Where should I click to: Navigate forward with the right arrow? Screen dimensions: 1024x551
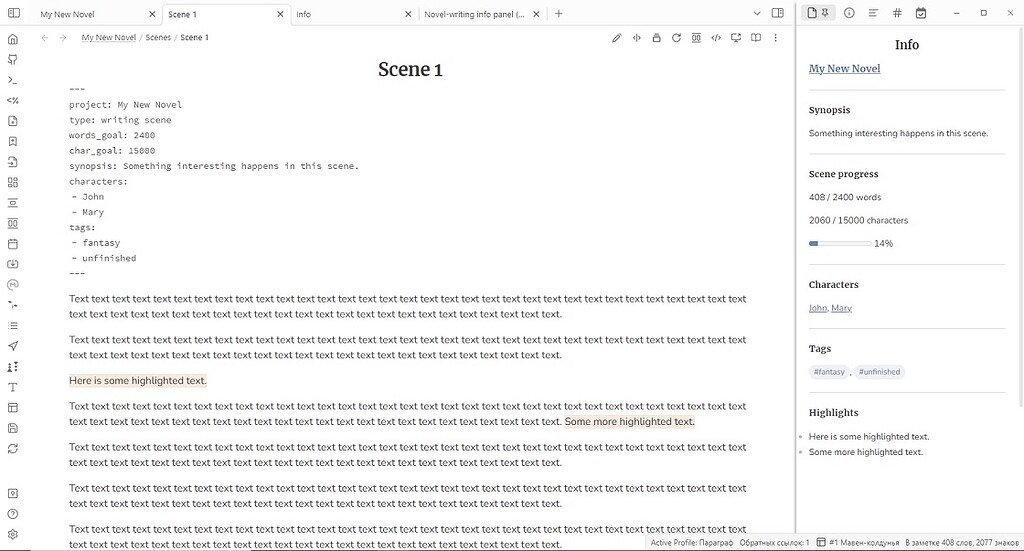[x=63, y=38]
